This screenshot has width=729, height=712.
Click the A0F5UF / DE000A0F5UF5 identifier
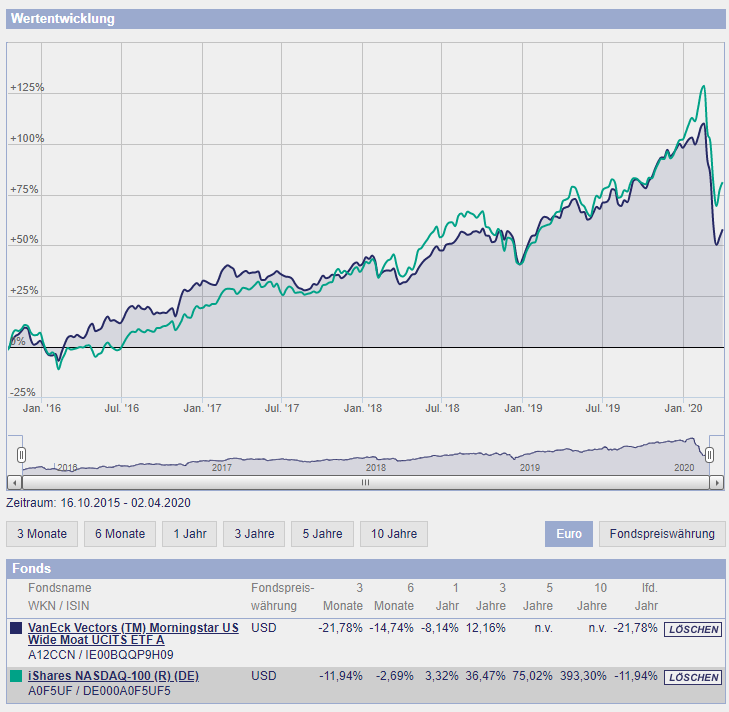pos(99,691)
